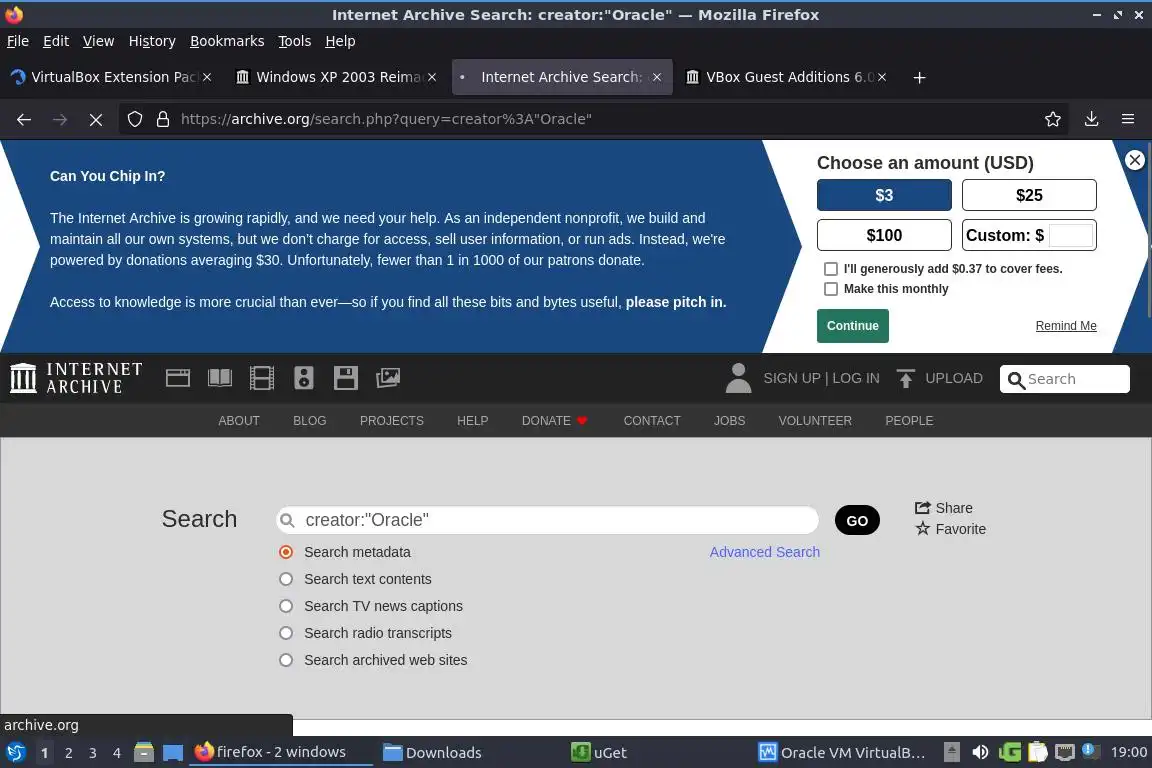Click the user avatar icon
Viewport: 1152px width, 768px height.
pos(738,378)
